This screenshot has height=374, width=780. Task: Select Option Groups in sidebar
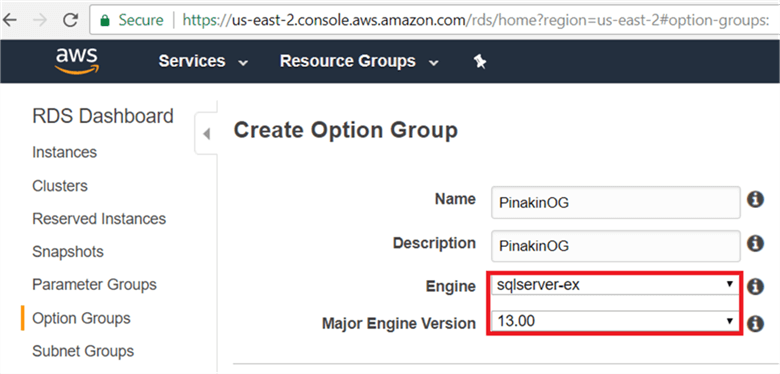[x=81, y=318]
